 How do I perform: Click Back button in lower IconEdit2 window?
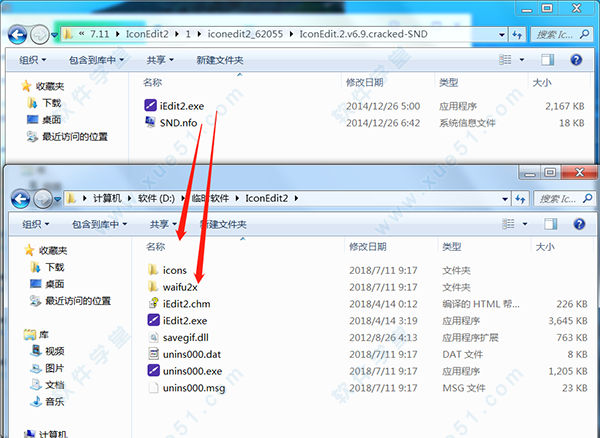21,199
